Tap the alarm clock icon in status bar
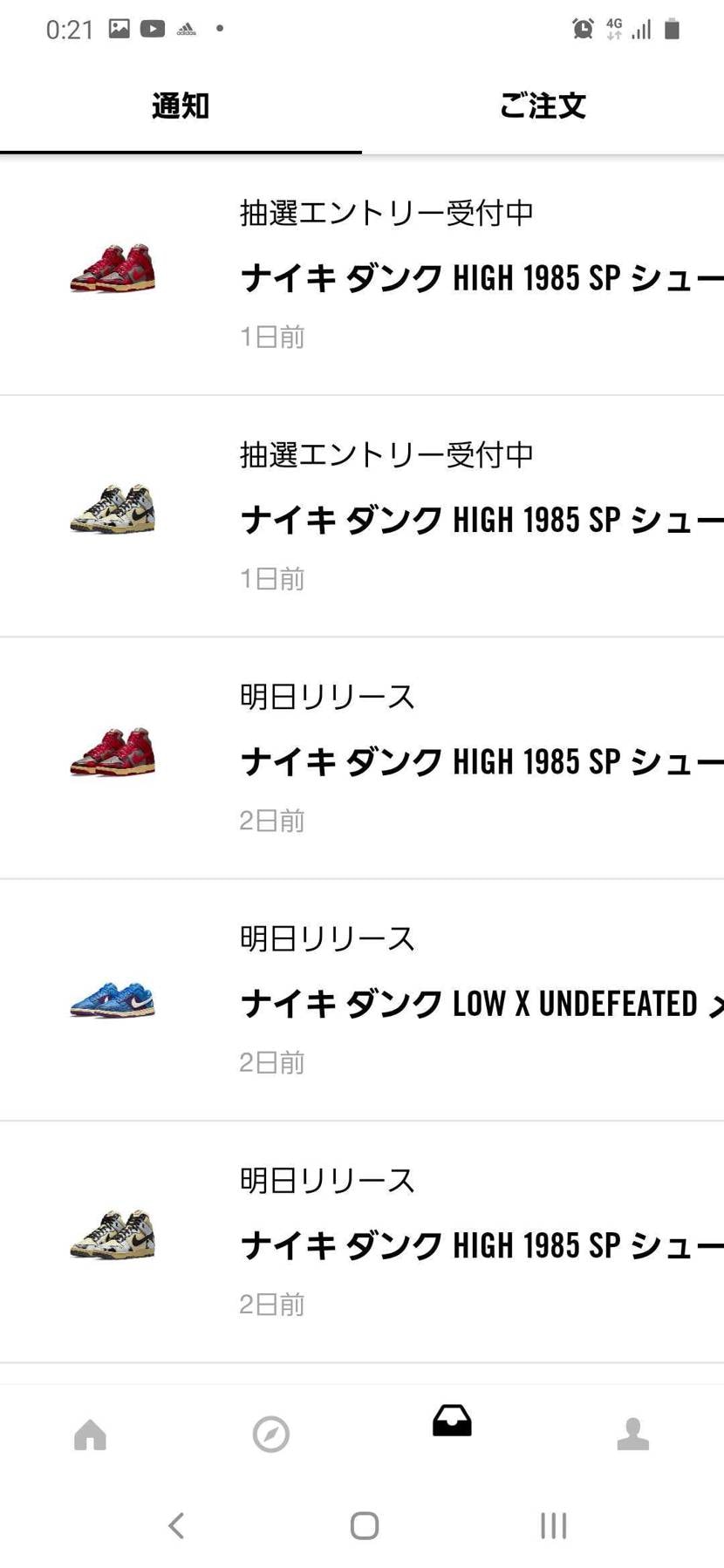This screenshot has width=724, height=1568. pos(579,28)
